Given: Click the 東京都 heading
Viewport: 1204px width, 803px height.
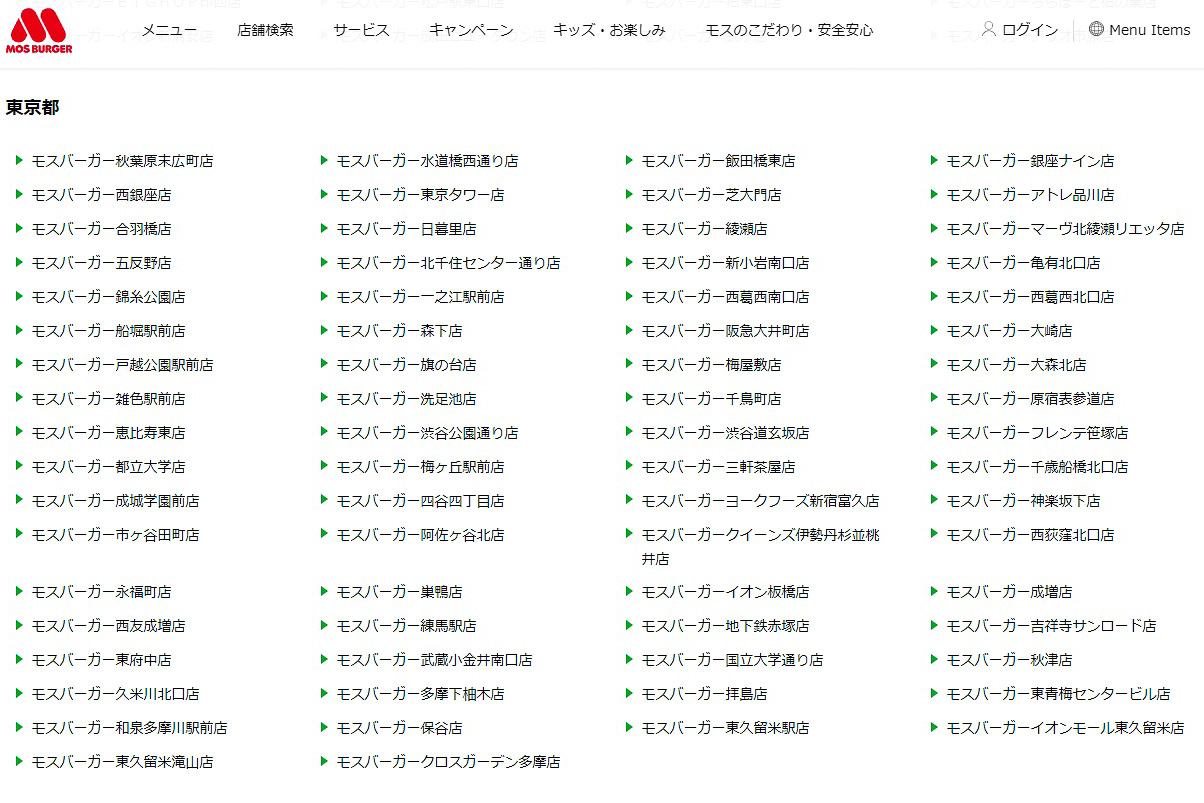Looking at the screenshot, I should pyautogui.click(x=32, y=107).
